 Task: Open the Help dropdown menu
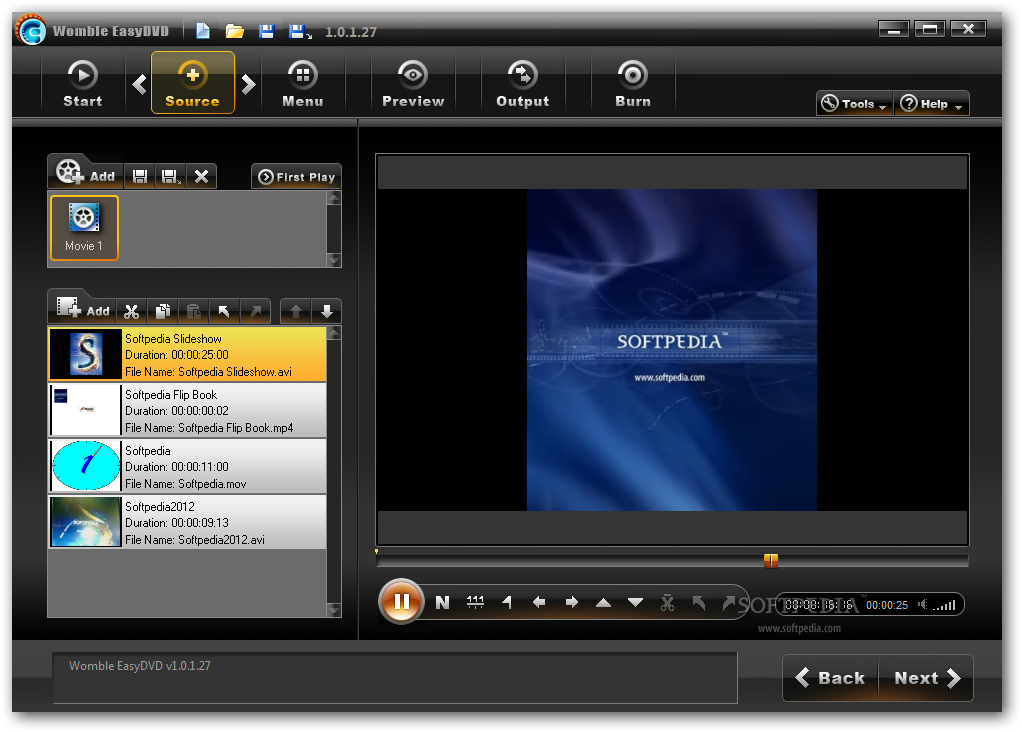coord(931,104)
